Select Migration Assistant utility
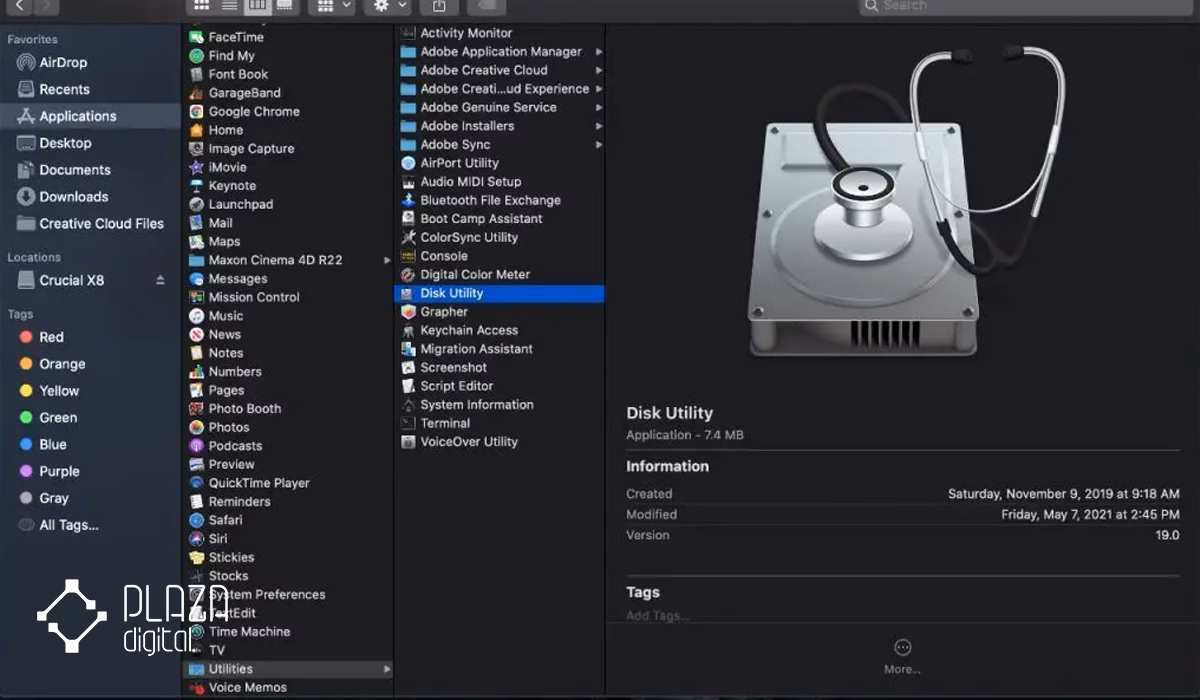This screenshot has width=1200, height=700. tap(476, 349)
